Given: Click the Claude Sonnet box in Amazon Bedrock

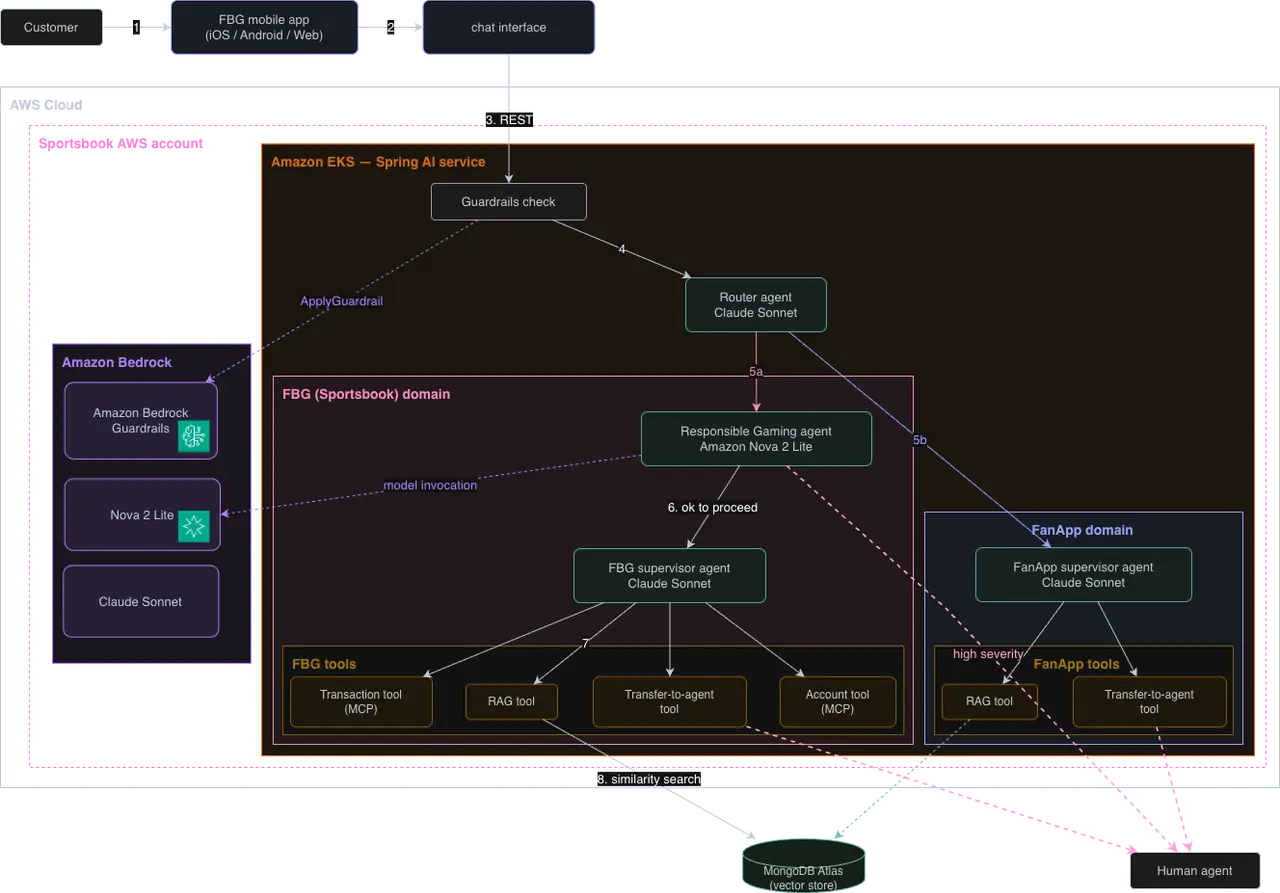Looking at the screenshot, I should pyautogui.click(x=141, y=602).
